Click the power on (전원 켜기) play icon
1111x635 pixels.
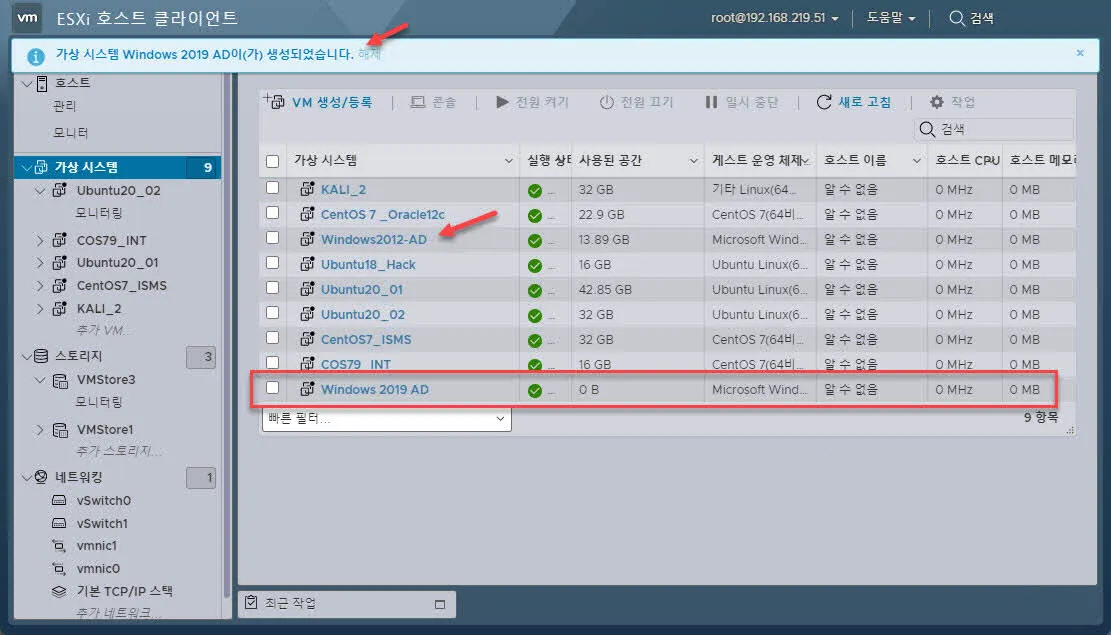[502, 102]
